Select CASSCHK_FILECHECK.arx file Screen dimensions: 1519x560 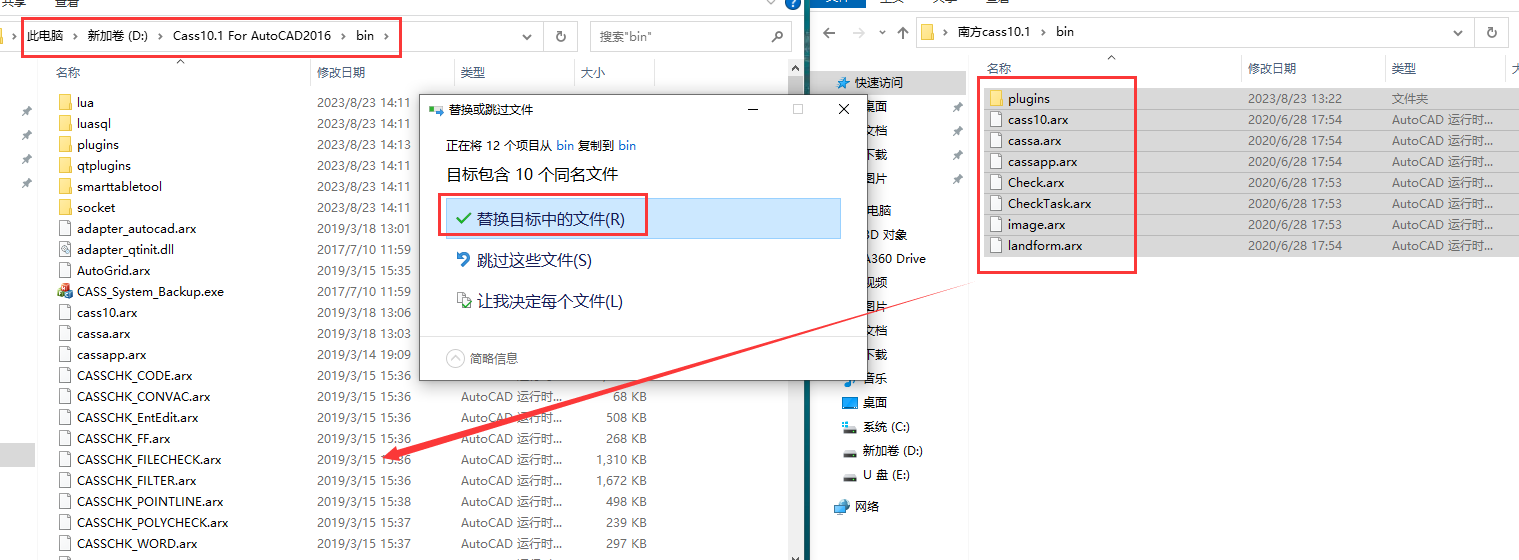[149, 459]
